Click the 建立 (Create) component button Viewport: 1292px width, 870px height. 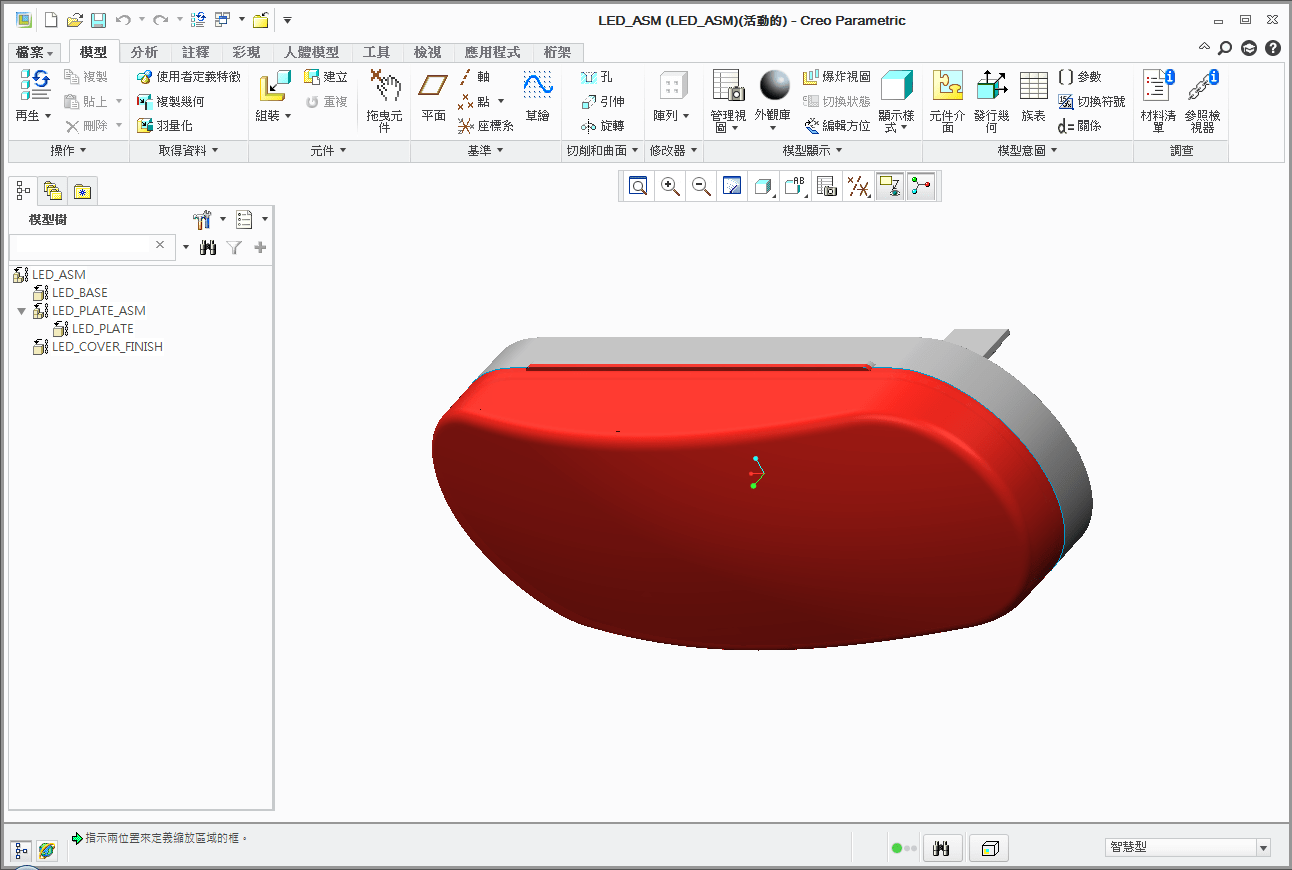(x=326, y=77)
